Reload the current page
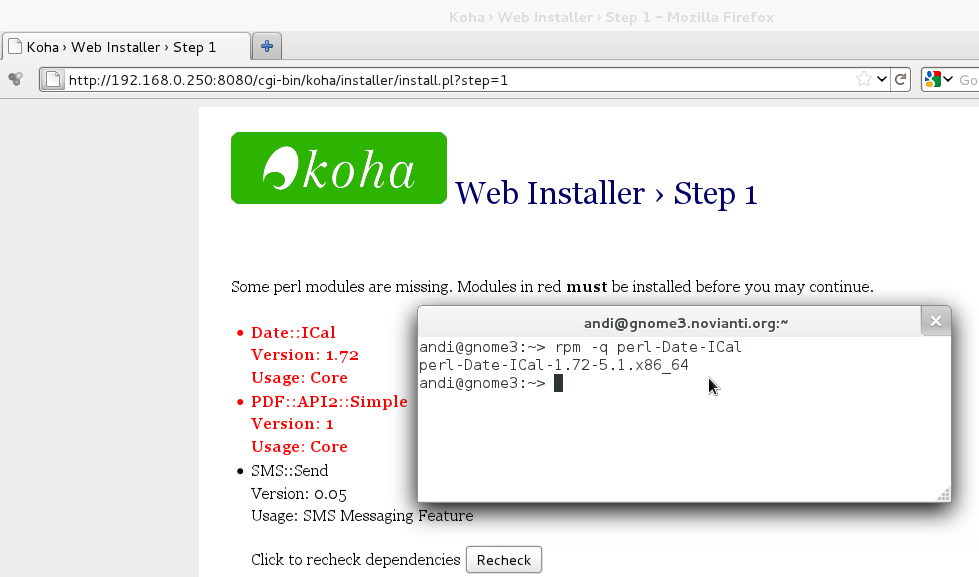Image resolution: width=979 pixels, height=577 pixels. click(x=900, y=79)
